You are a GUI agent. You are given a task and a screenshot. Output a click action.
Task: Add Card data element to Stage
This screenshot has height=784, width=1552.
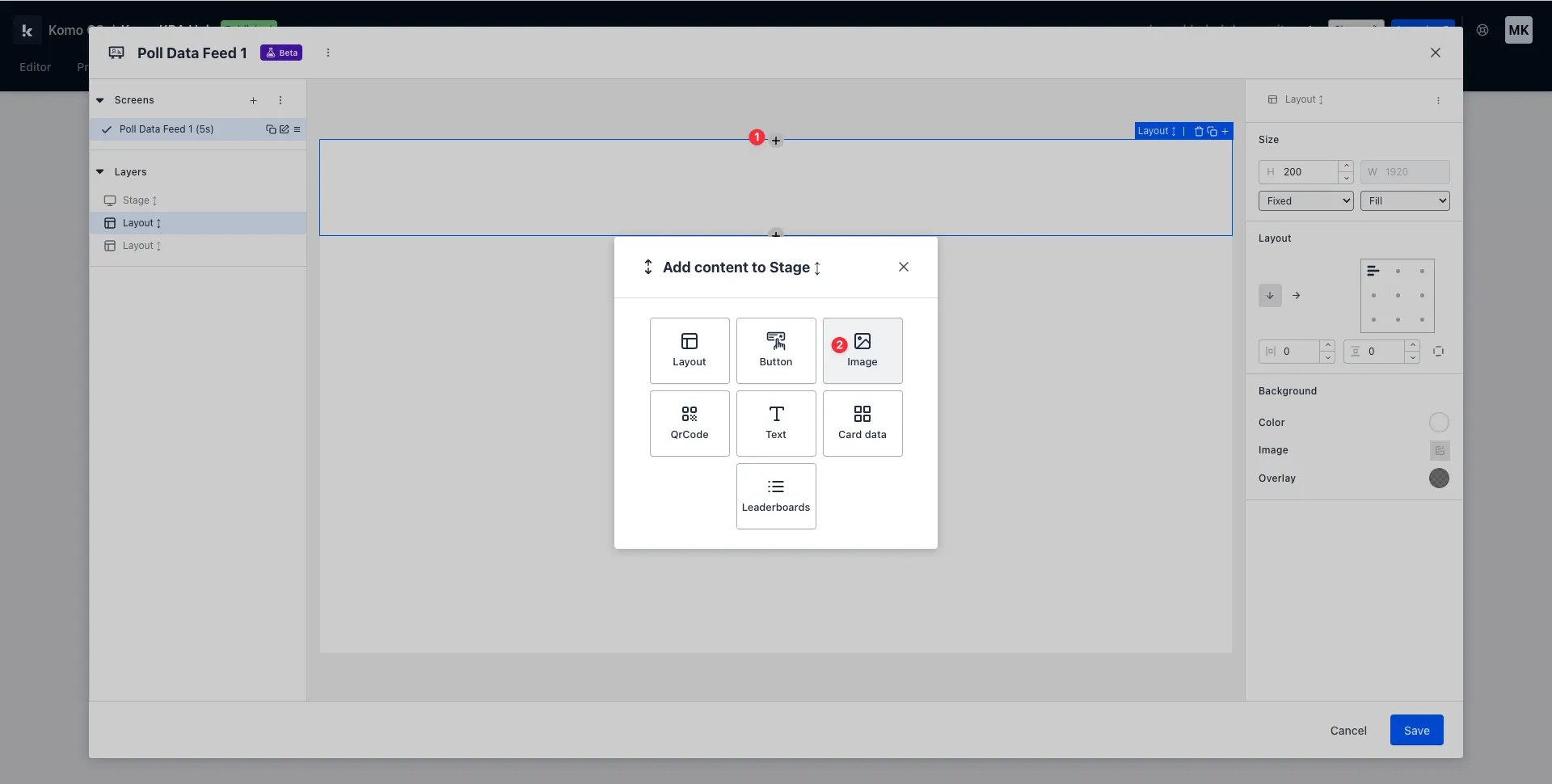pos(862,424)
